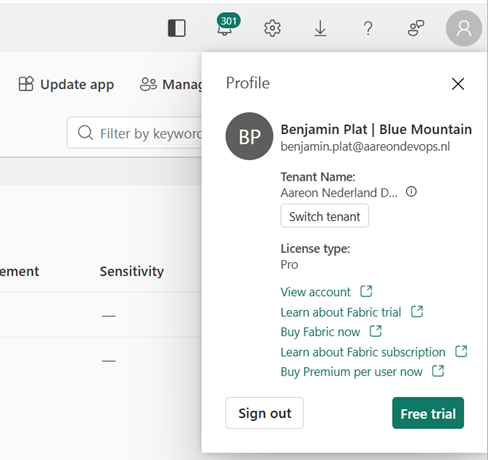Click external-link icon beside Buy Premium link
The image size is (488, 460).
438,371
